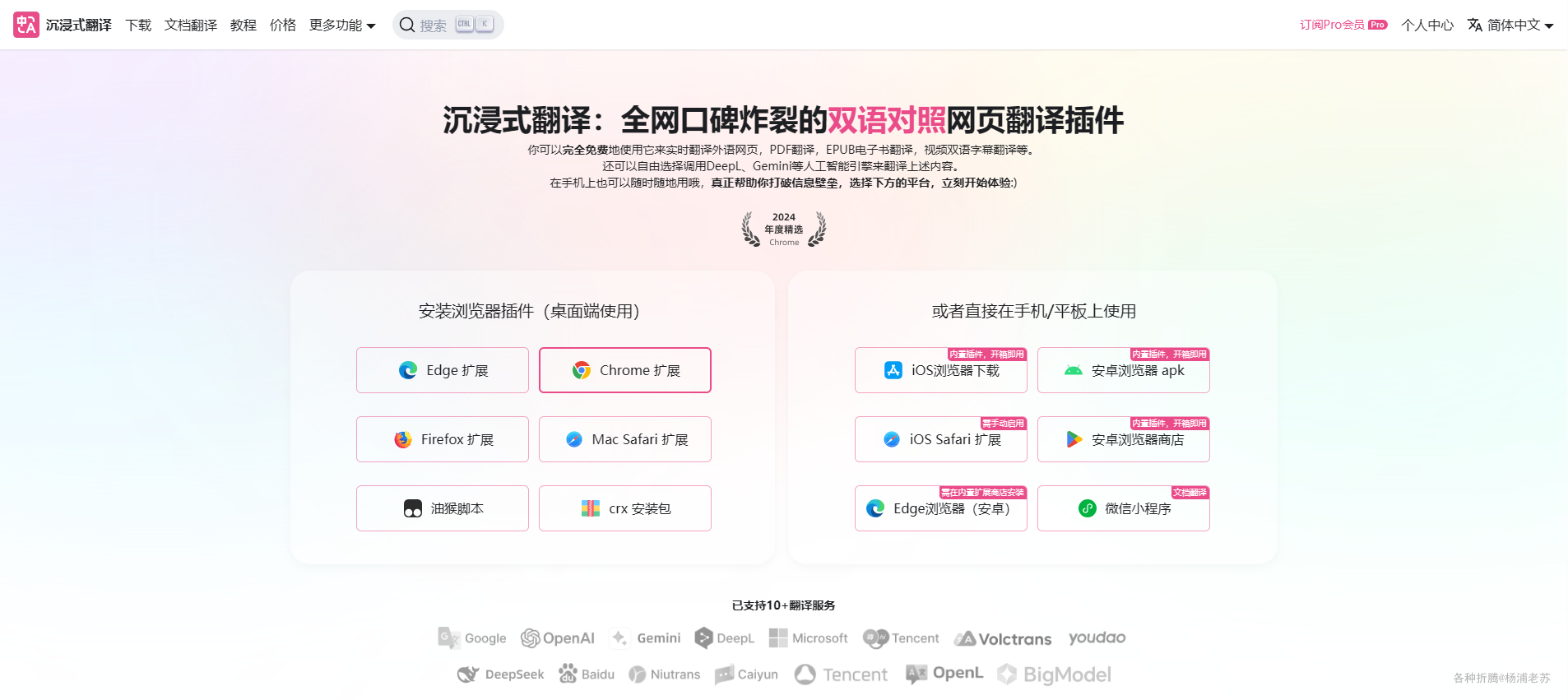Select the 价格 menu item
Screen dimensions: 1568x700
[x=283, y=25]
